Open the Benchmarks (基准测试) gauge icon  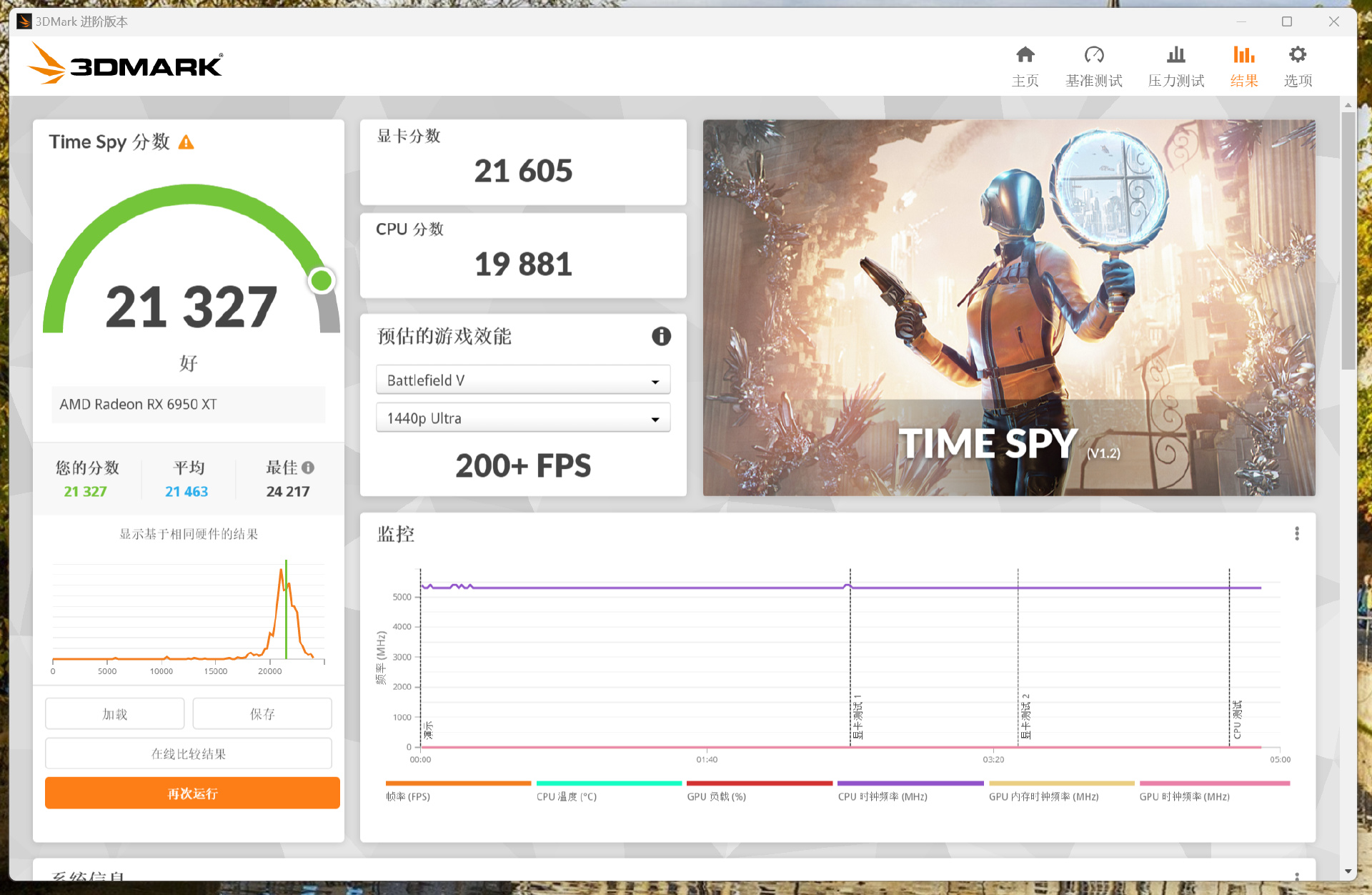point(1093,56)
